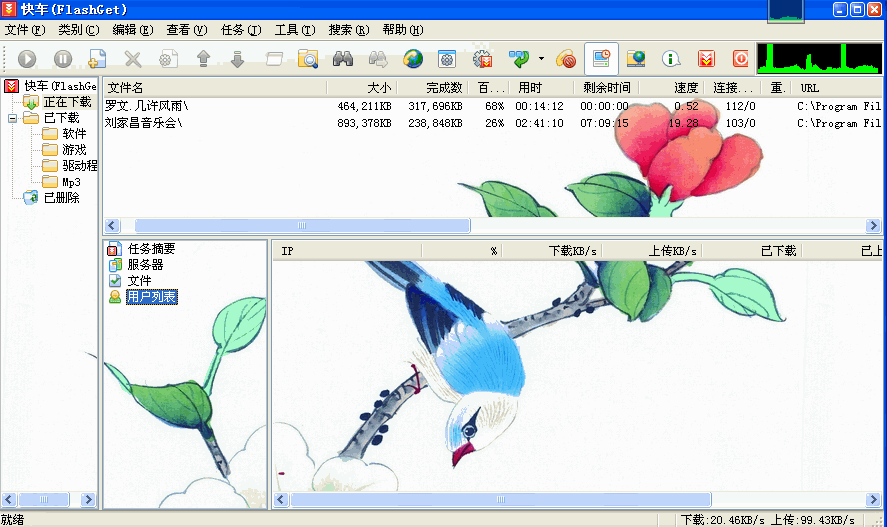Click the 下载KB/s column header
887x527 pixels.
click(552, 250)
